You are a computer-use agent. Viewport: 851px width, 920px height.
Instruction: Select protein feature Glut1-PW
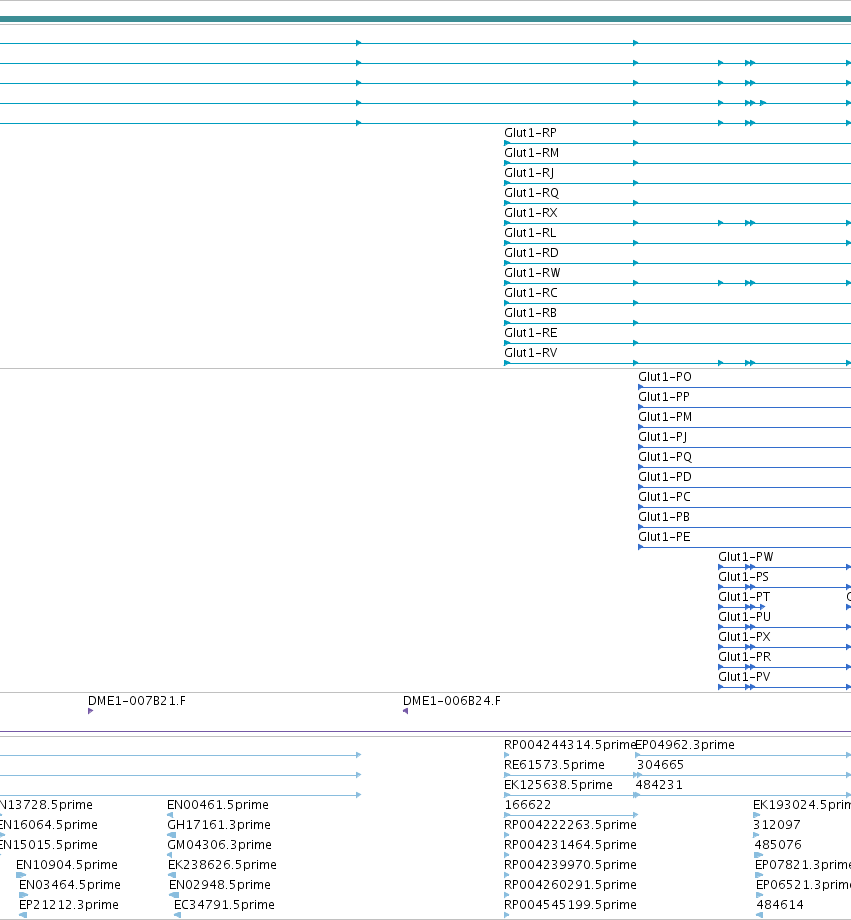pyautogui.click(x=746, y=556)
